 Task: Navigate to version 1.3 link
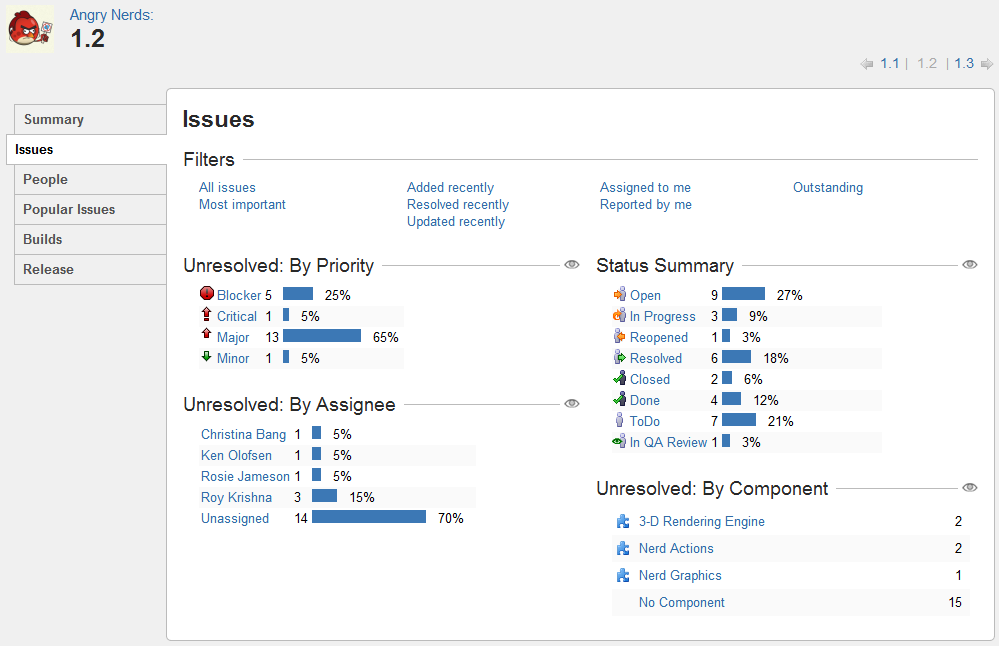click(964, 63)
